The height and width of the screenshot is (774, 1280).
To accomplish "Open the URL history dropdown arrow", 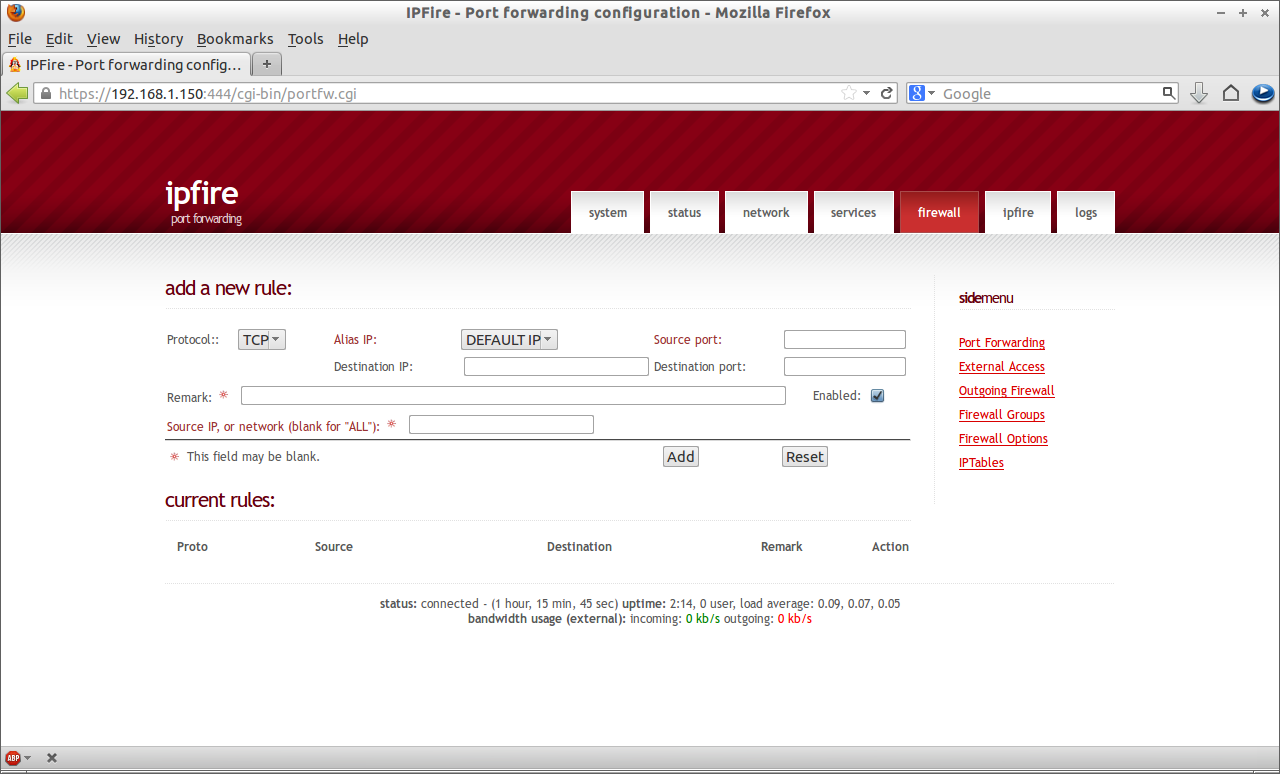I will (x=867, y=93).
